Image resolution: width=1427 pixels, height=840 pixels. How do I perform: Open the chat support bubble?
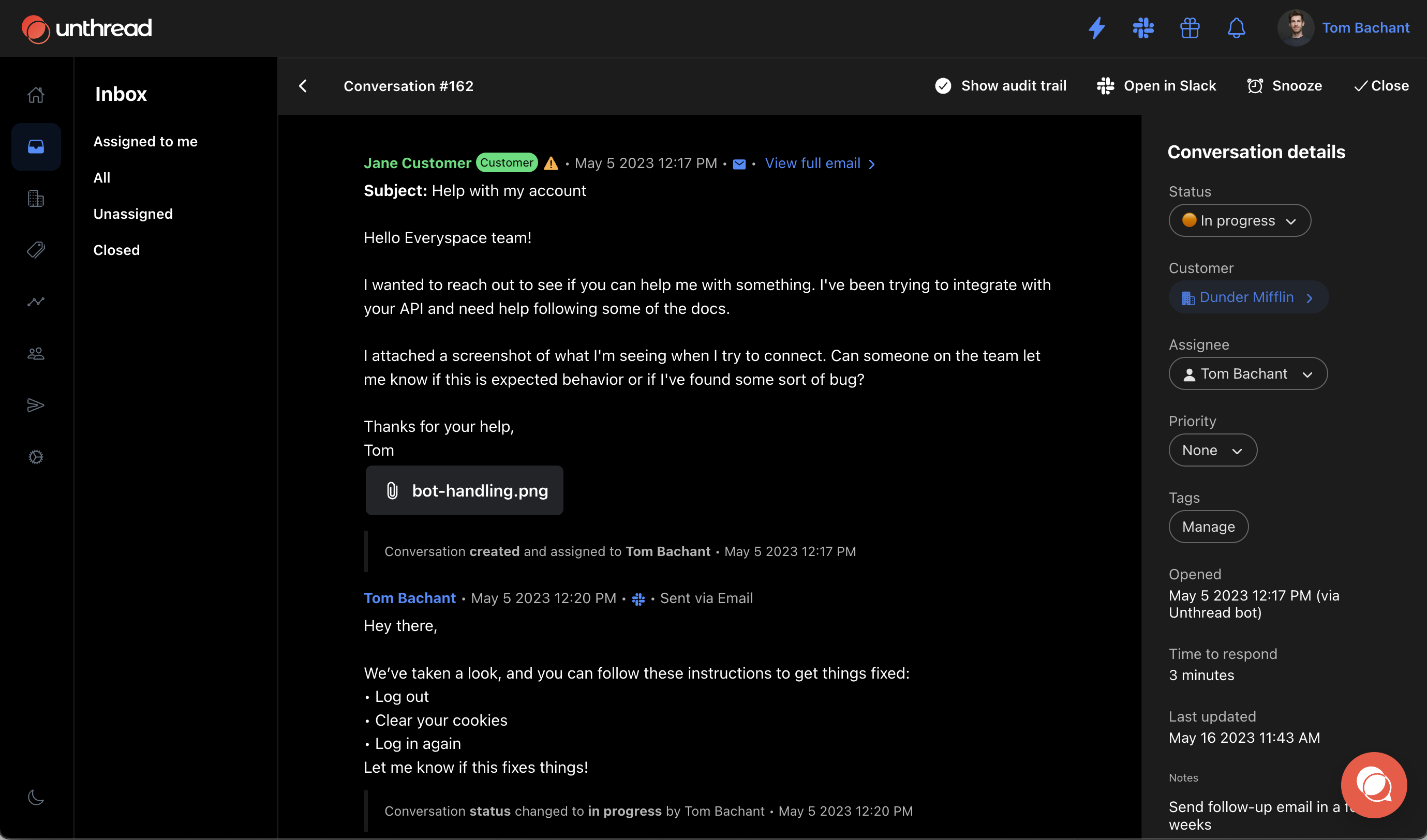coord(1374,785)
